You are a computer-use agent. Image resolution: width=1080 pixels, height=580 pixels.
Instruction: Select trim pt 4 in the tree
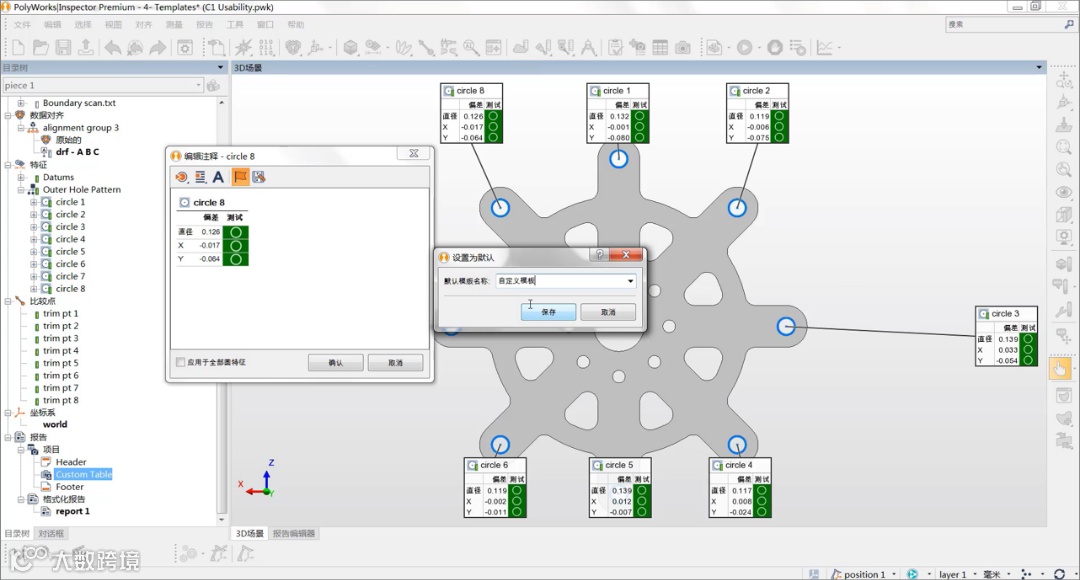coord(61,351)
